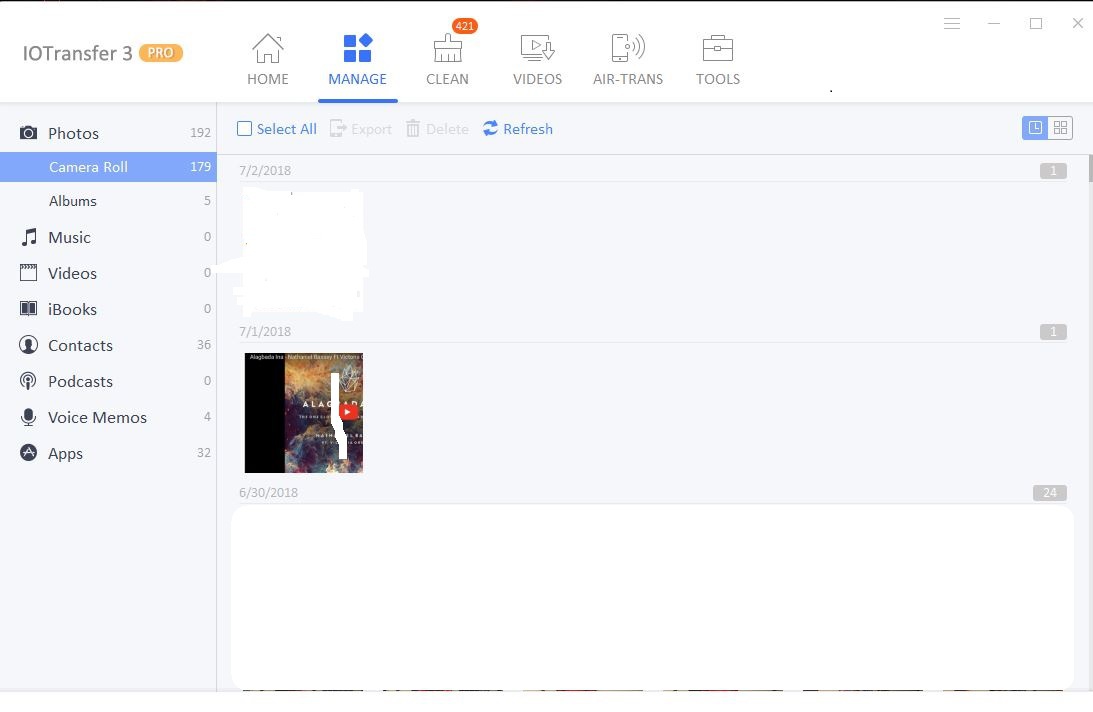The image size is (1093, 712).
Task: Open AIR-TRANS wireless transfer icon
Action: (627, 48)
